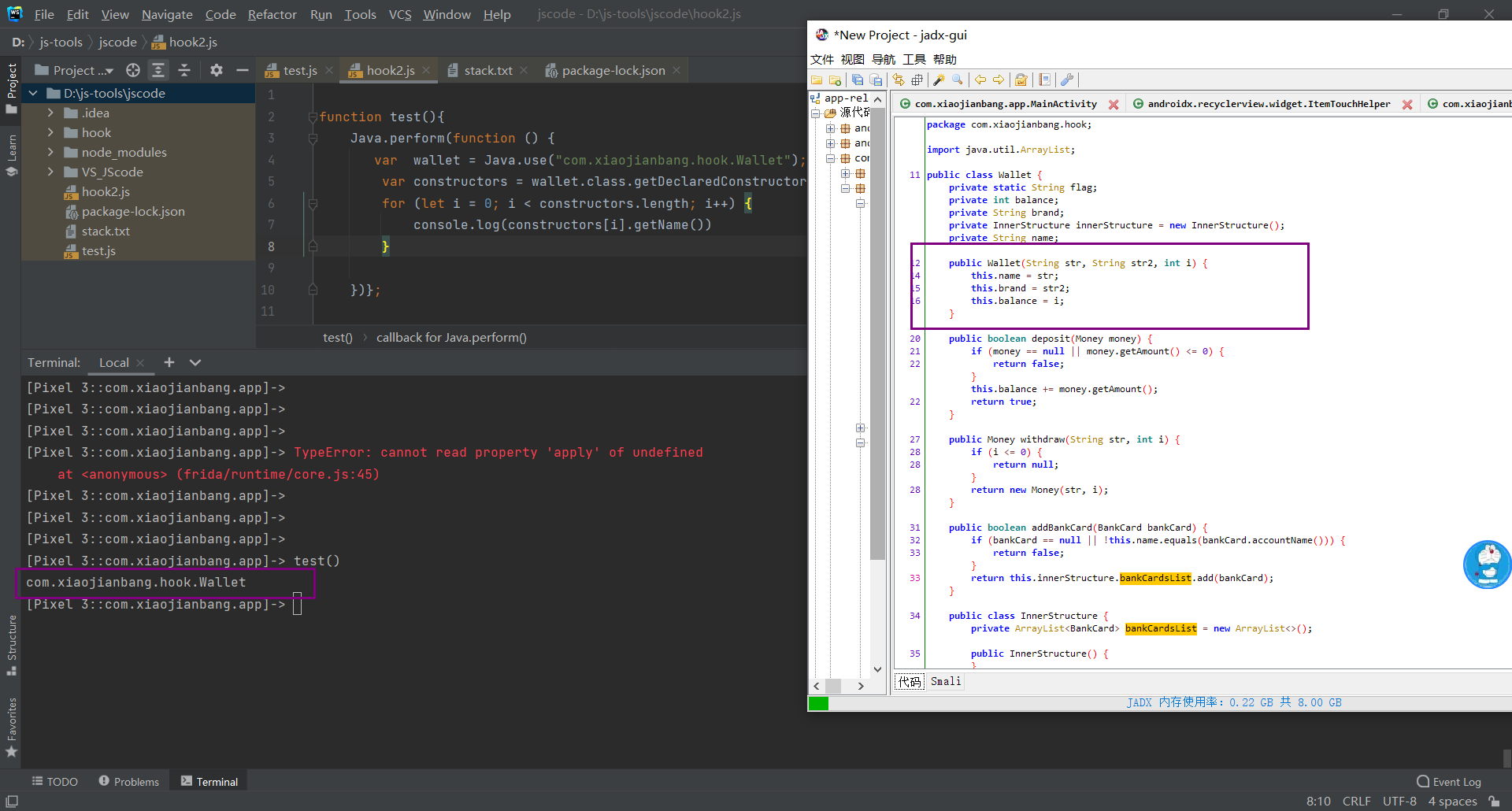Open jadx-gui log viewer notebook icon
This screenshot has width=1512, height=811.
pos(1045,80)
